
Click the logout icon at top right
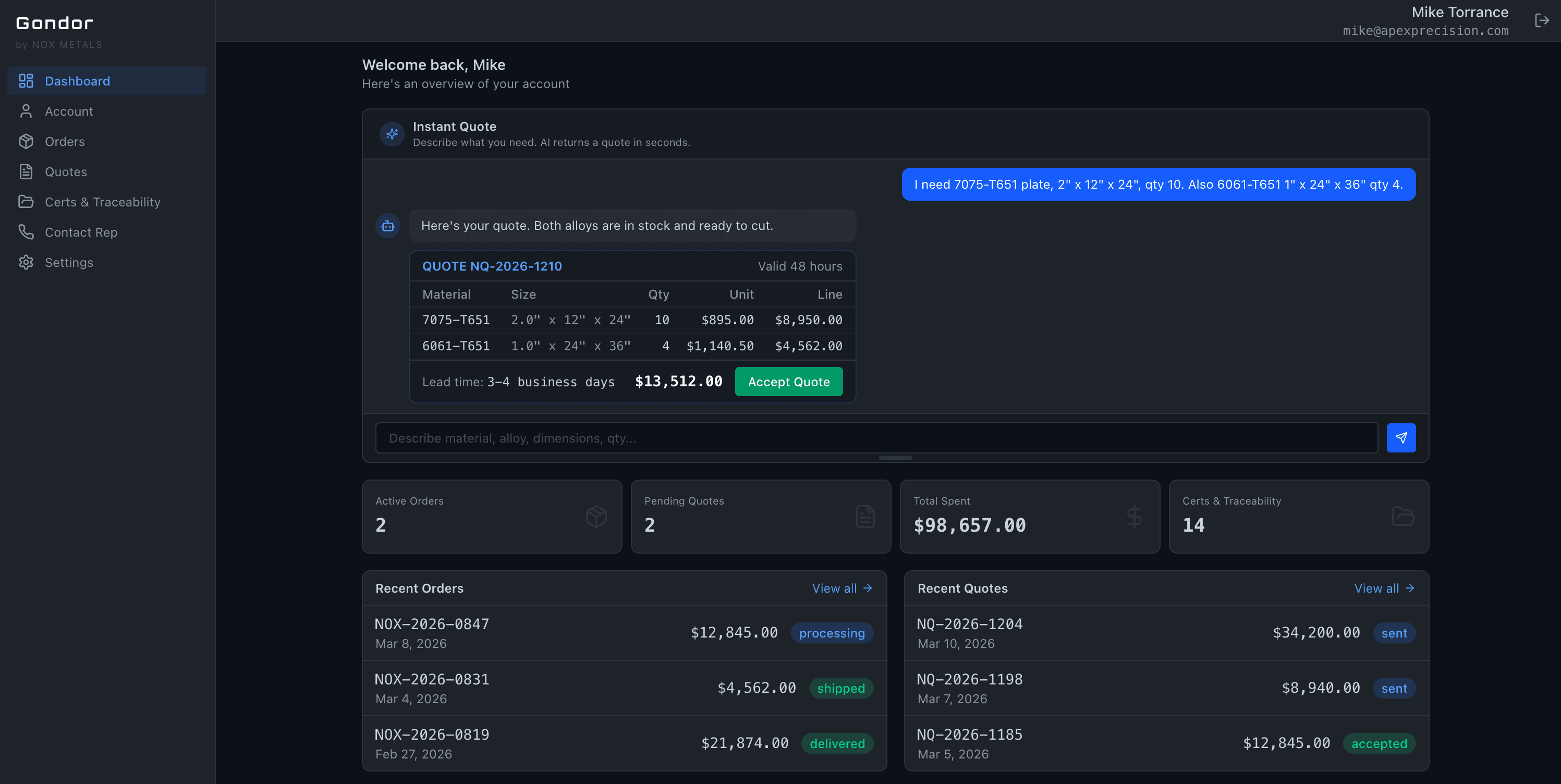pos(1542,20)
